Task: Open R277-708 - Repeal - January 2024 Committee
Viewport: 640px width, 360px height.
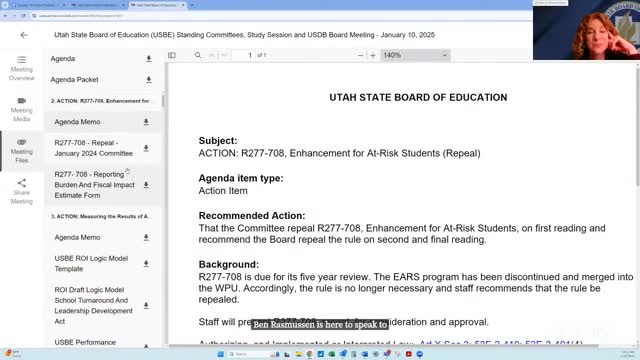Action: 93,148
